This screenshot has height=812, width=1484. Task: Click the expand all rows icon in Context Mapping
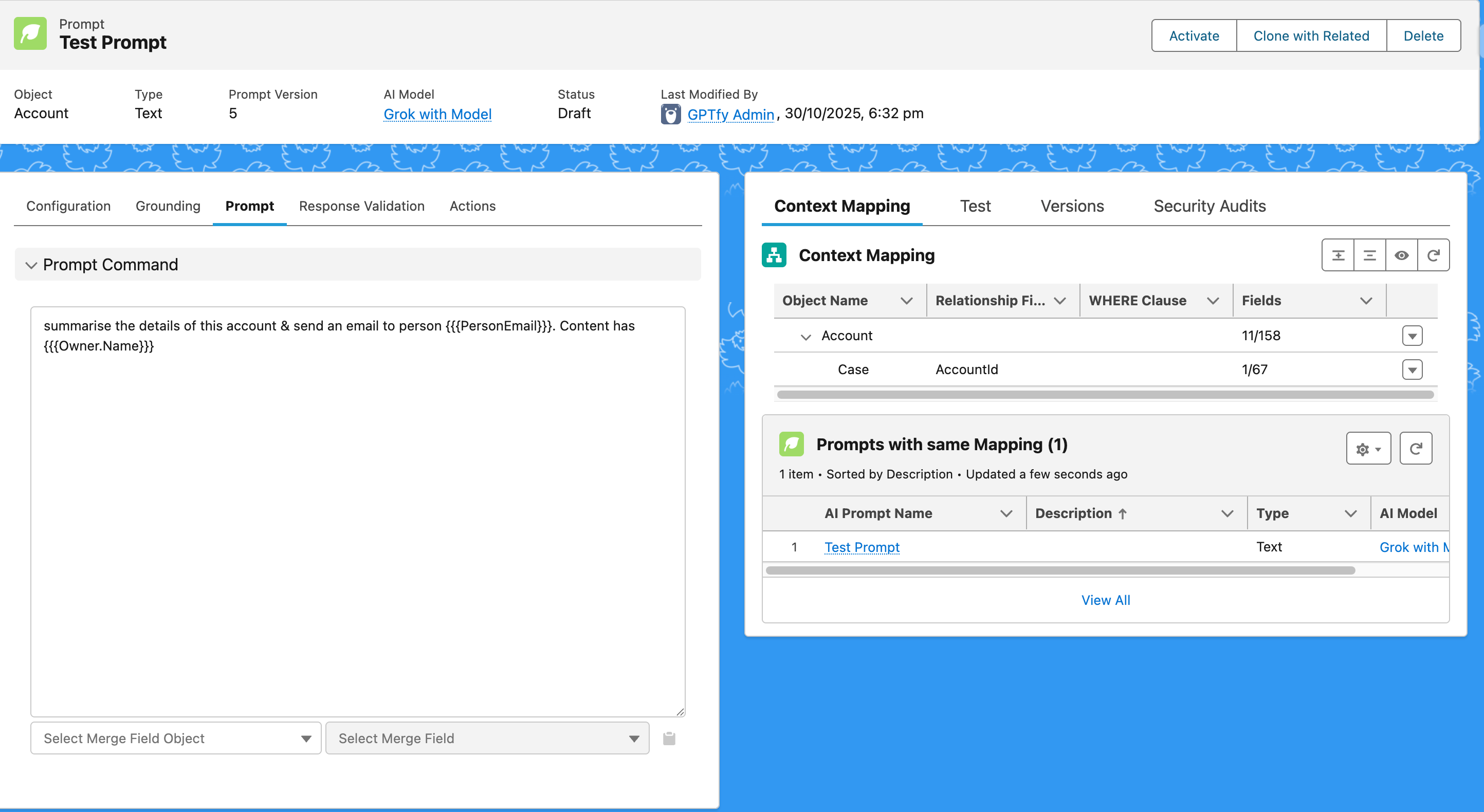point(1338,255)
